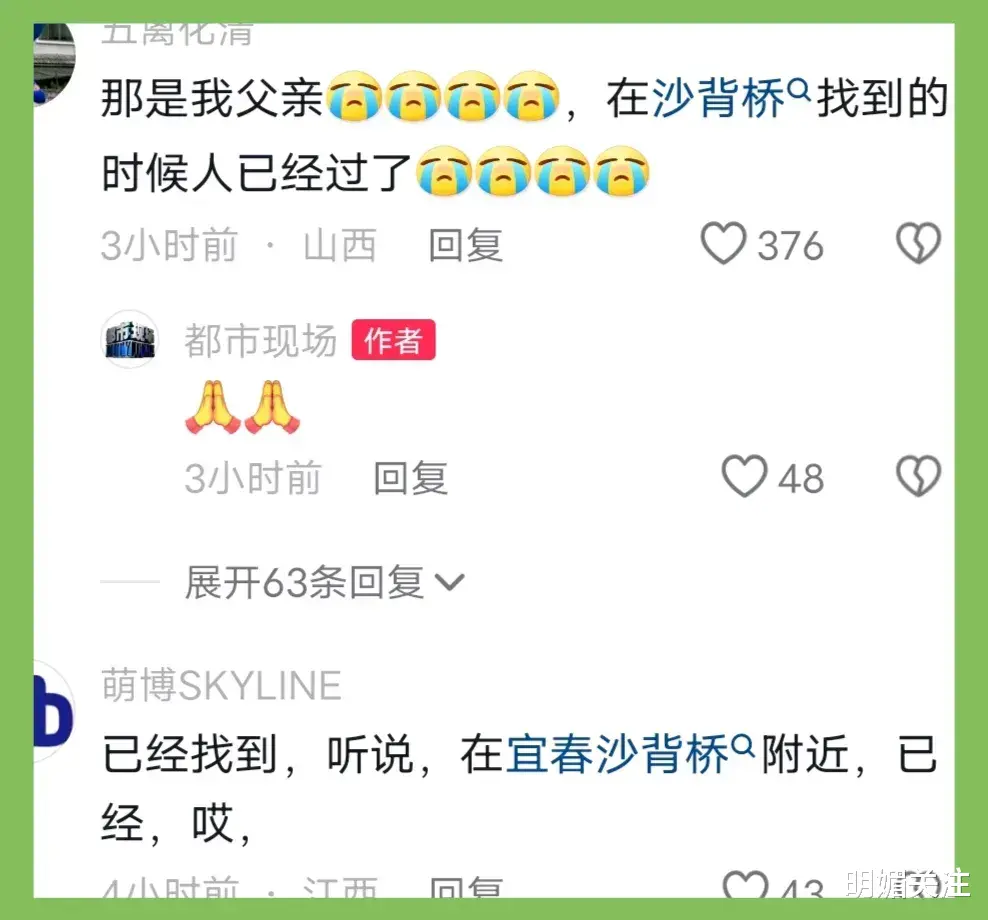Open the 沙背桥 search link

click(x=719, y=98)
